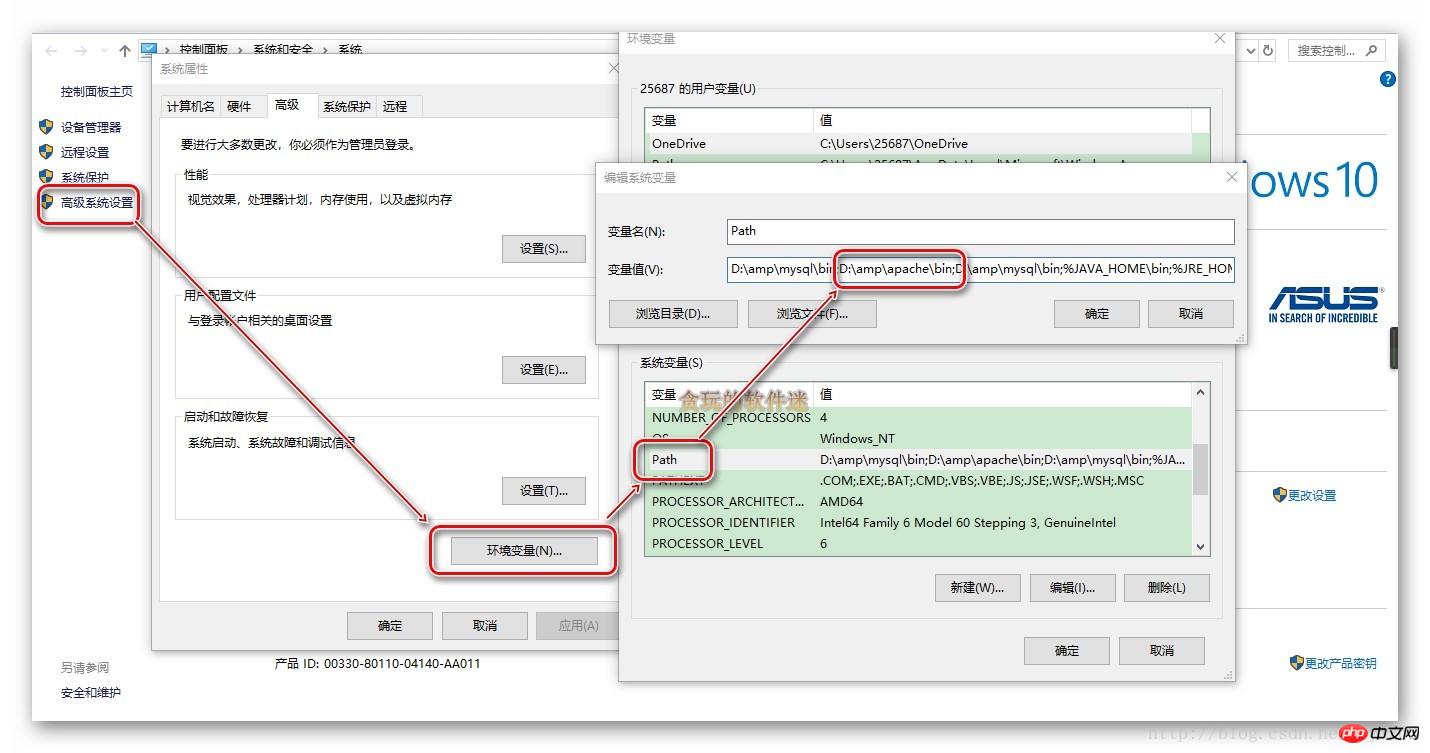This screenshot has width=1430, height=753.
Task: Click 编辑(I) system variable button
Action: click(x=1072, y=588)
